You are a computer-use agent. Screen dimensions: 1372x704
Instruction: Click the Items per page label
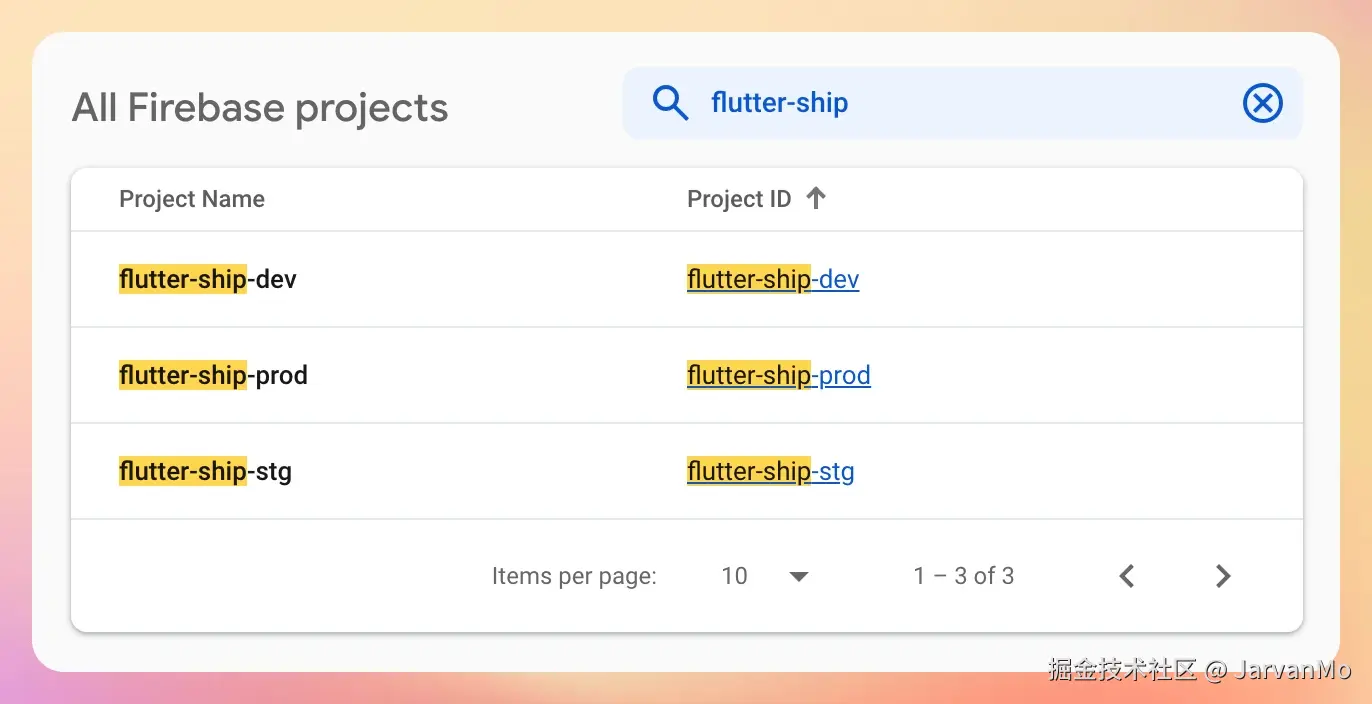click(x=574, y=576)
